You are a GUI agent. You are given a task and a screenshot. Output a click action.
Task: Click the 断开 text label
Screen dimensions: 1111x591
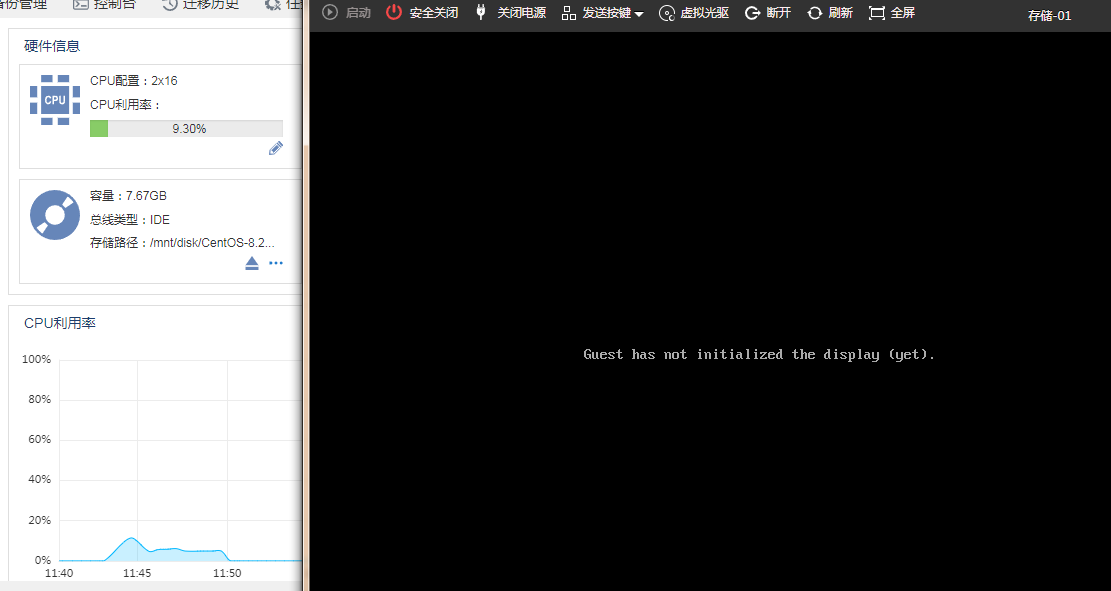pos(779,13)
